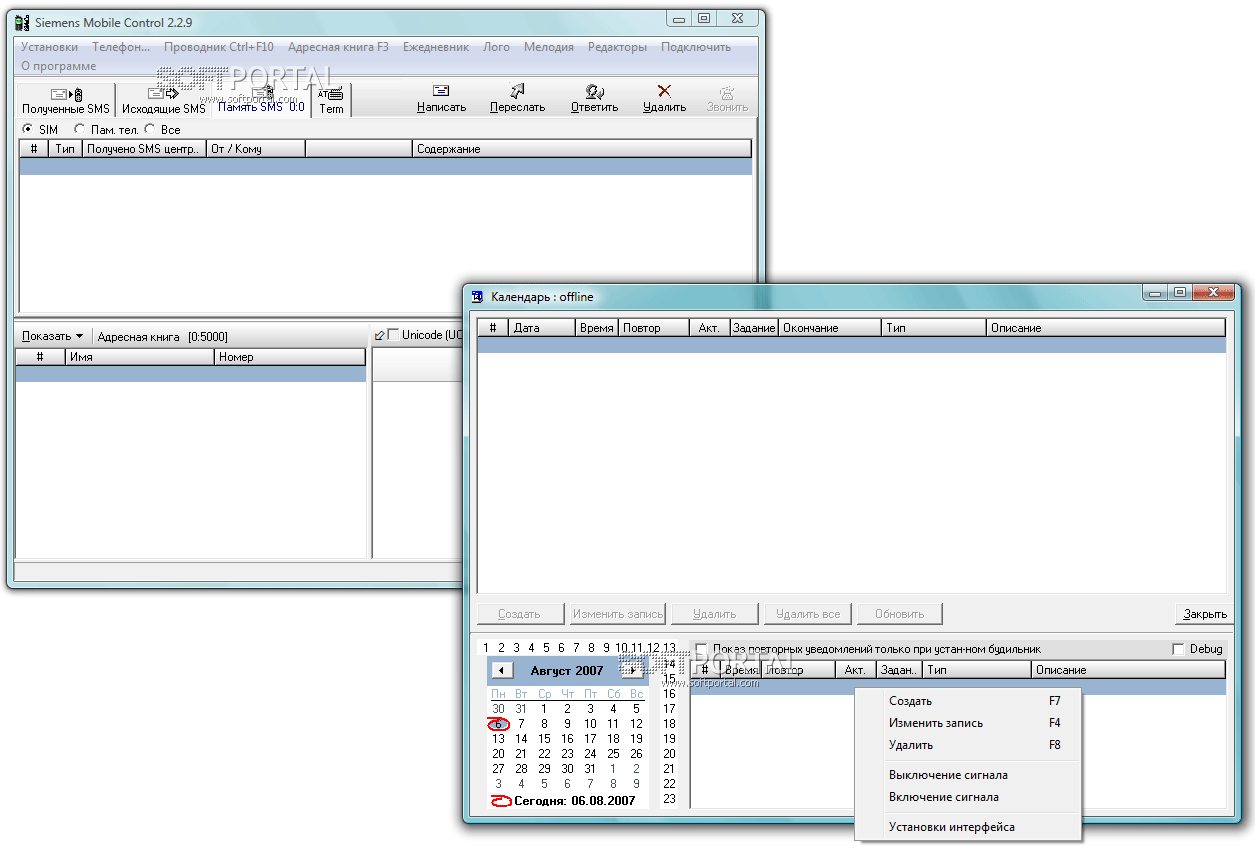Click the Подключить menu item

pyautogui.click(x=696, y=47)
